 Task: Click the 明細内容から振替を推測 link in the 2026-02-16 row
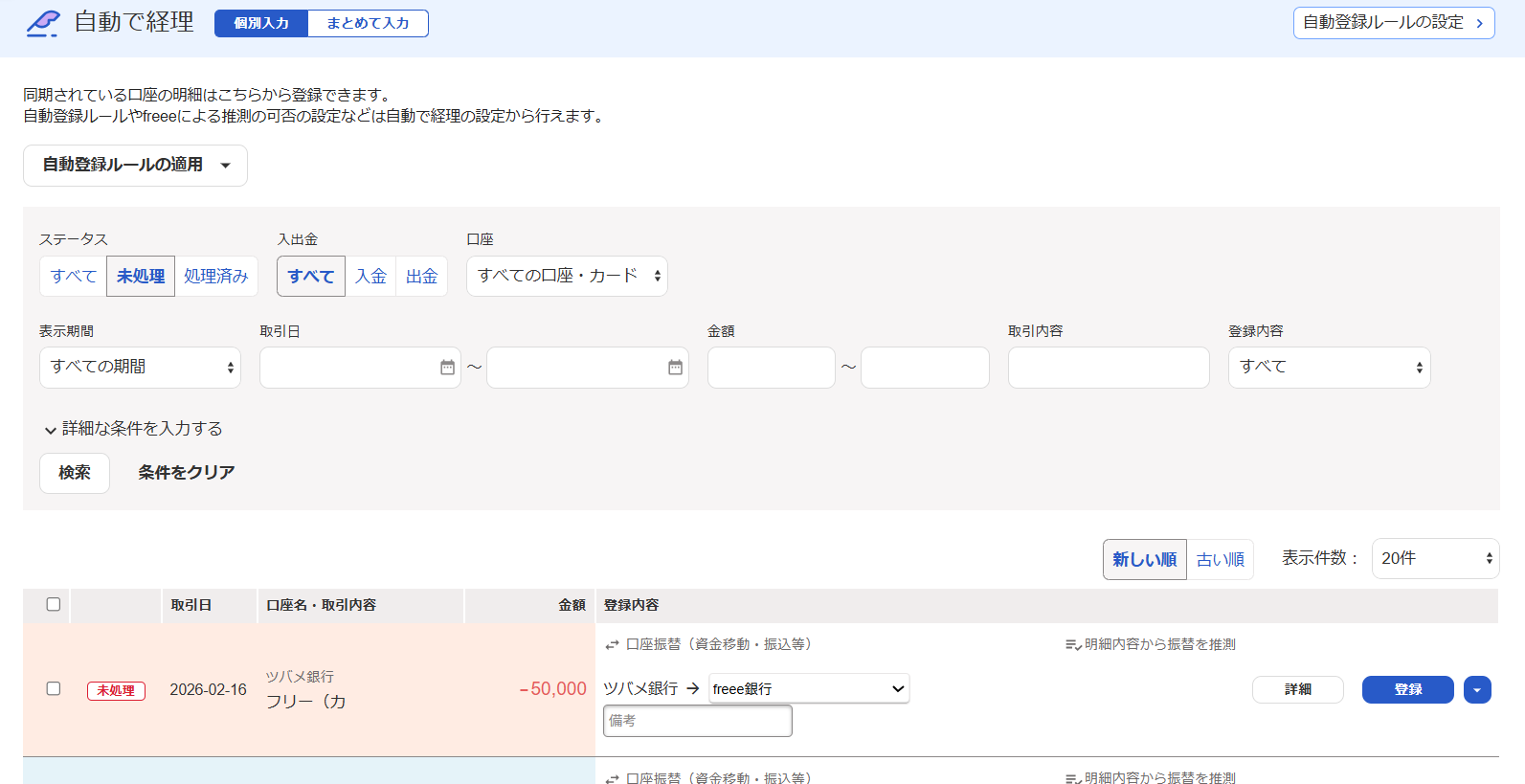pyautogui.click(x=1160, y=645)
